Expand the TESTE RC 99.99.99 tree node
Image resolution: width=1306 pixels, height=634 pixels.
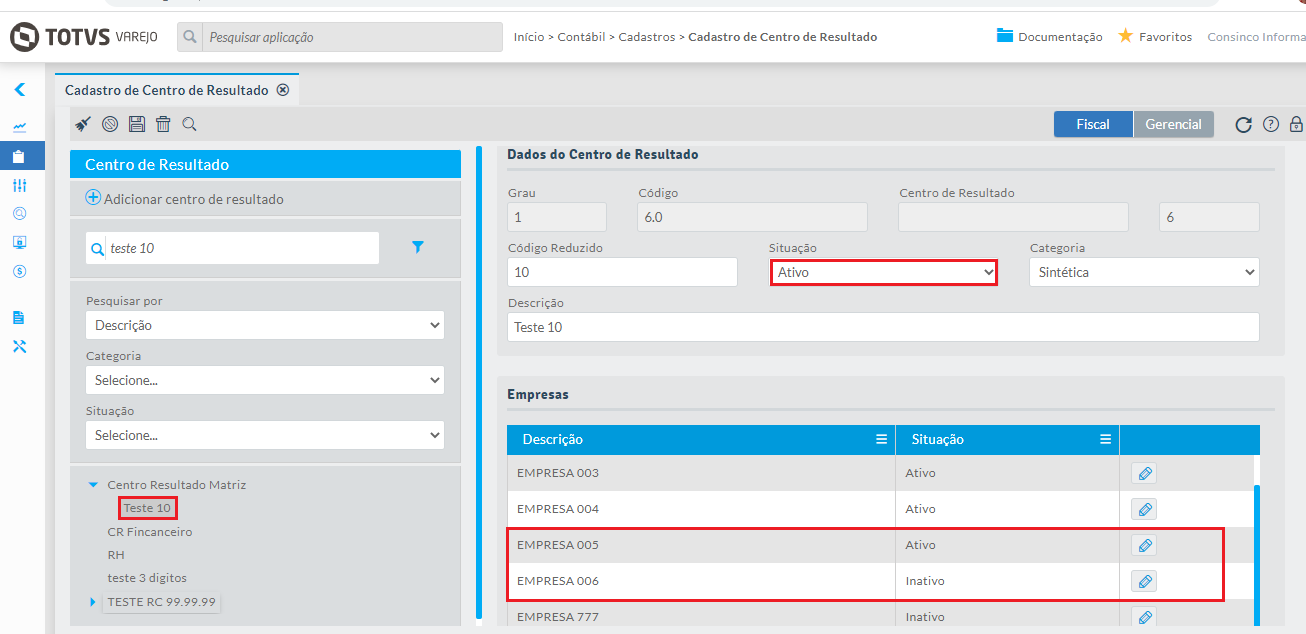point(93,602)
